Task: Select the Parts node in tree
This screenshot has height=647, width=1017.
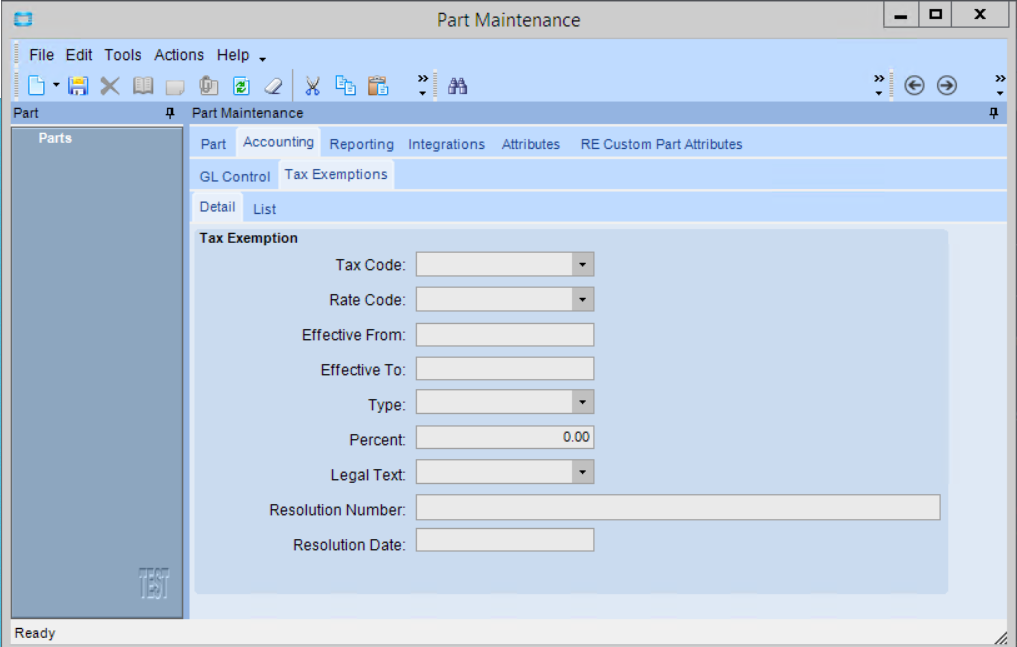Action: [55, 138]
